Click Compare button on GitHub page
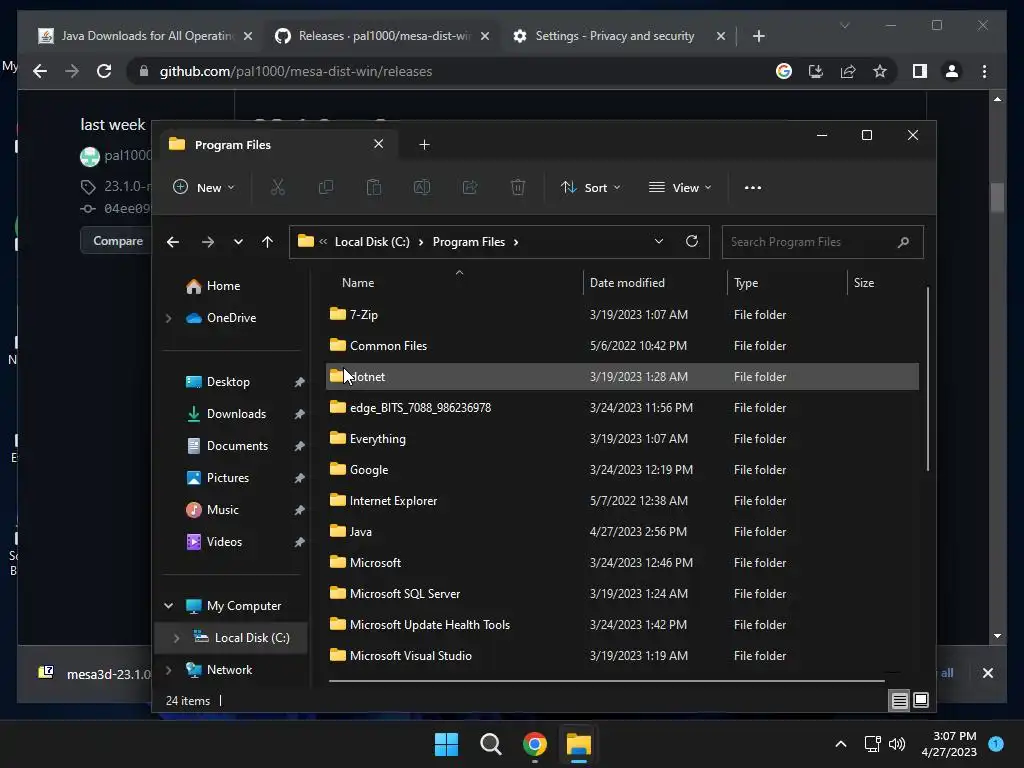 pyautogui.click(x=118, y=241)
